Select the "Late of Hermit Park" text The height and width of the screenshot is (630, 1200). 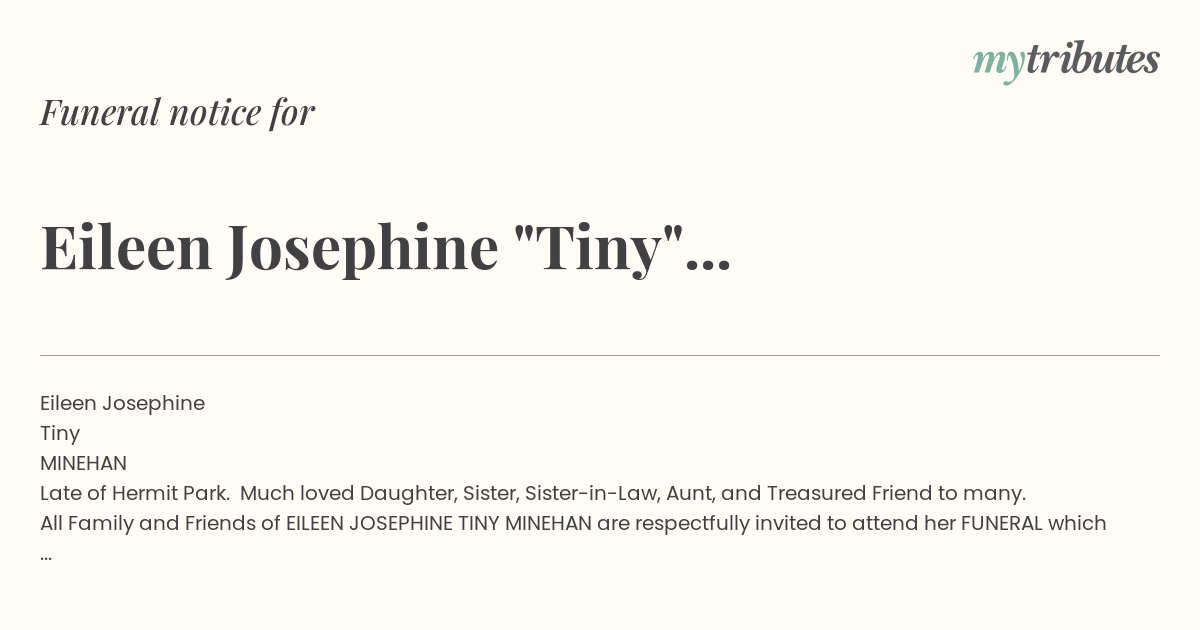tap(133, 493)
